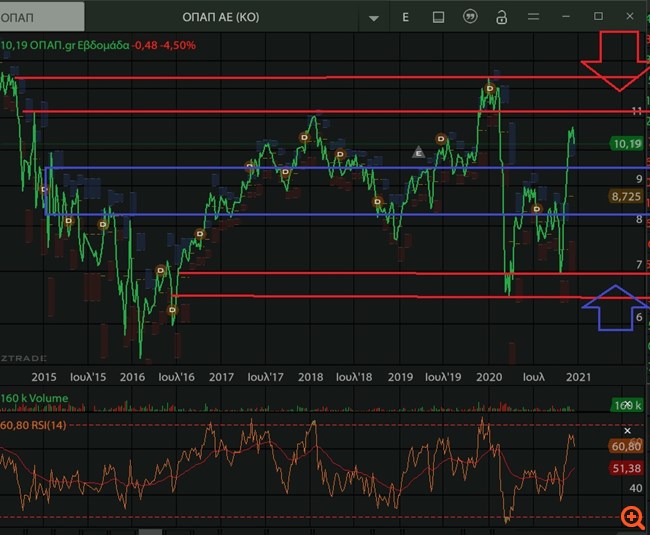The image size is (650, 535).
Task: Click the orange zoom-in magnifier icon
Action: (633, 517)
